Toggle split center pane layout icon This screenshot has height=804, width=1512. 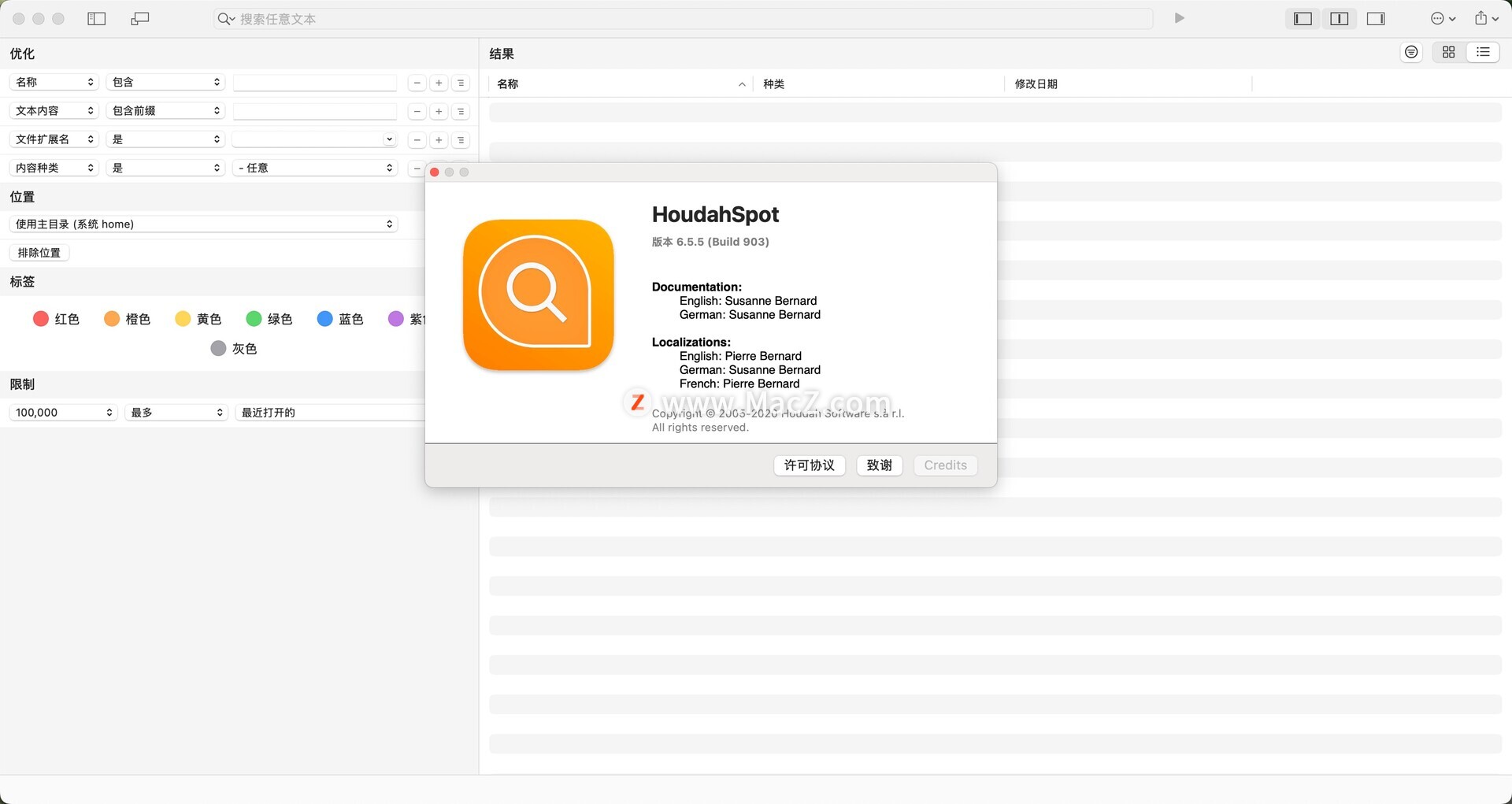tap(1339, 19)
